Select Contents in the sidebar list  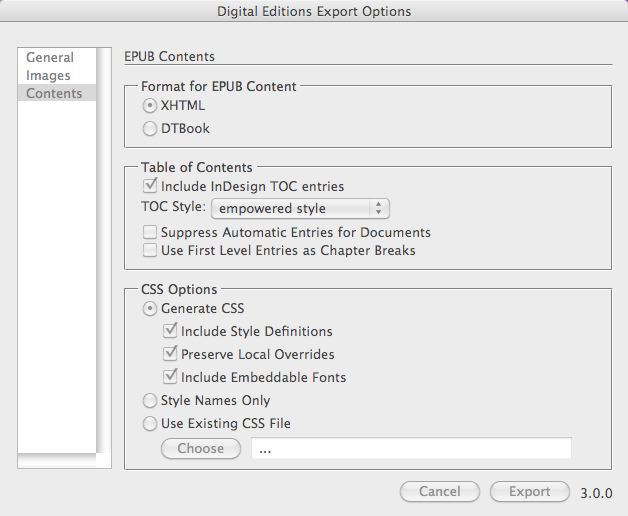pos(54,93)
